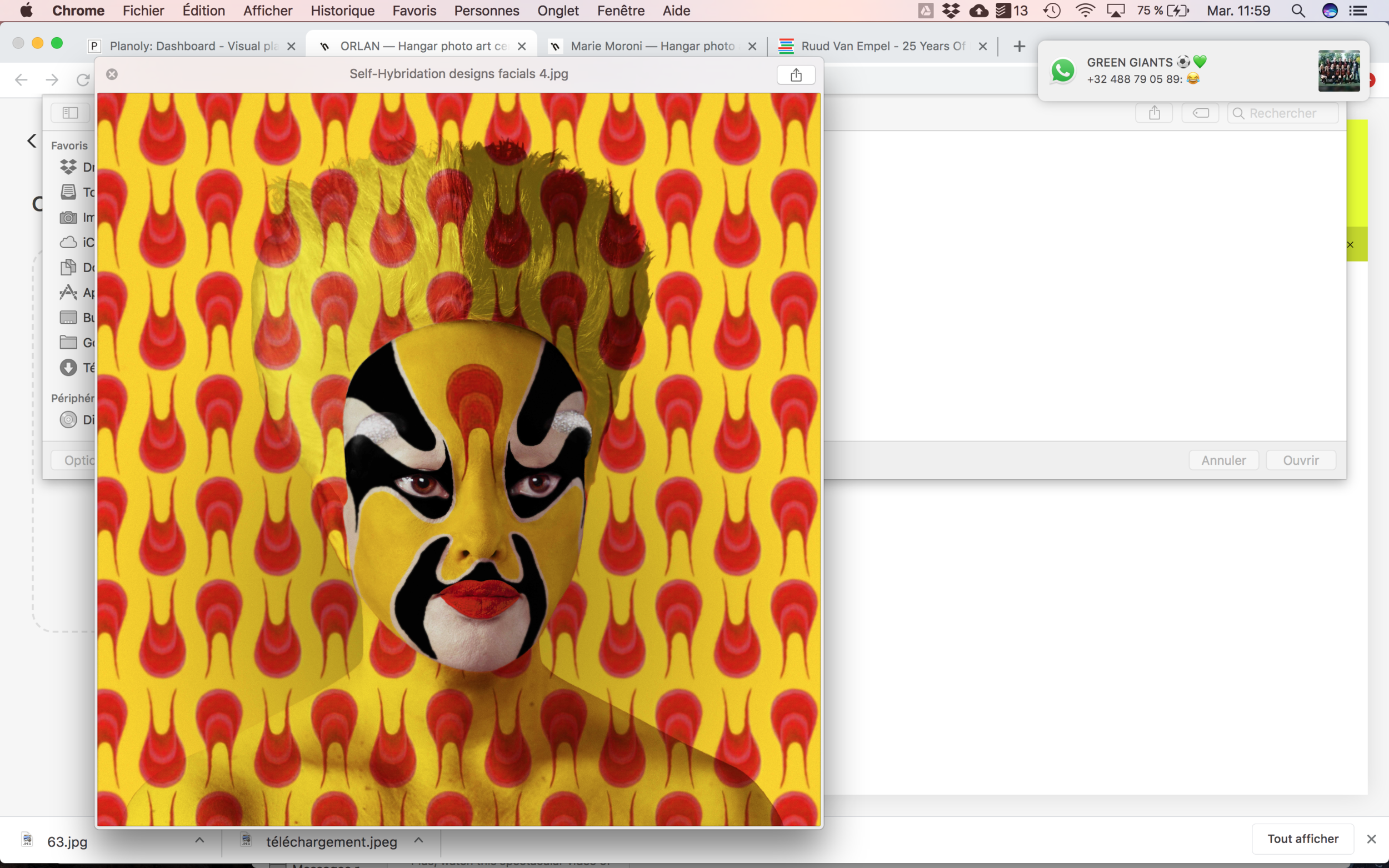This screenshot has height=868, width=1389.
Task: Open the Spotlight search magnifier icon
Action: pyautogui.click(x=1298, y=11)
